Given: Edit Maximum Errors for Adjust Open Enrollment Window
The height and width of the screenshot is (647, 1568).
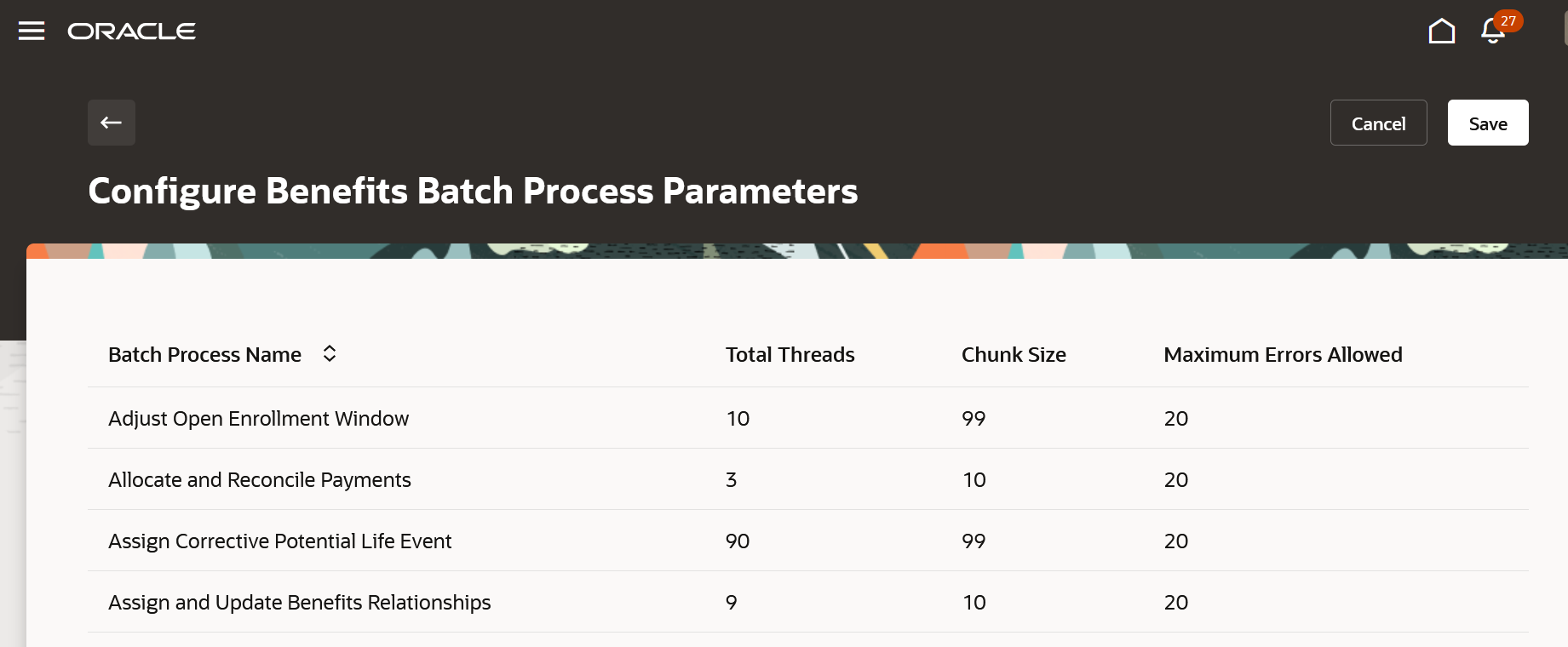Looking at the screenshot, I should click(1176, 419).
